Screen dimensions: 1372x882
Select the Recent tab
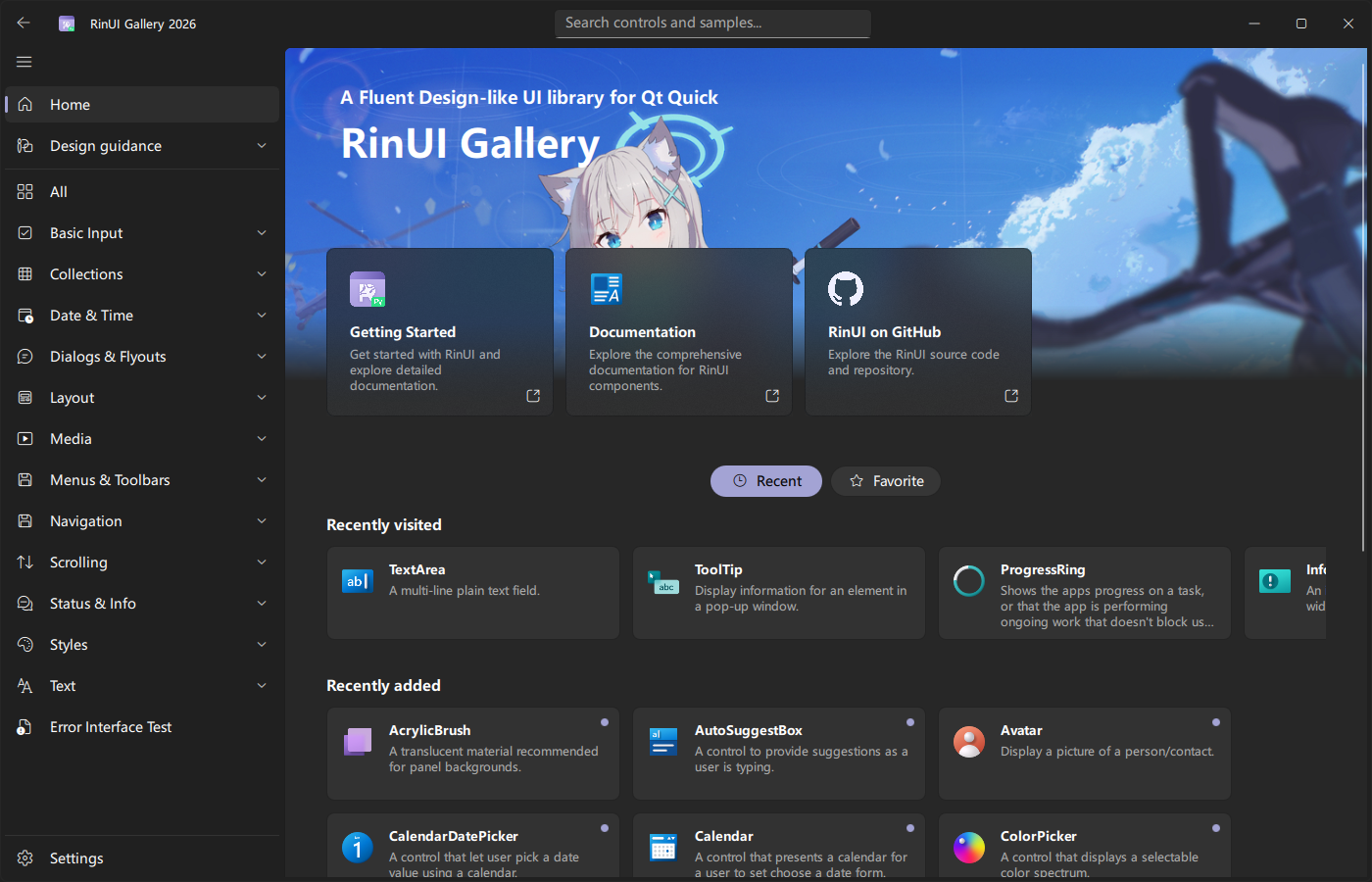[766, 481]
